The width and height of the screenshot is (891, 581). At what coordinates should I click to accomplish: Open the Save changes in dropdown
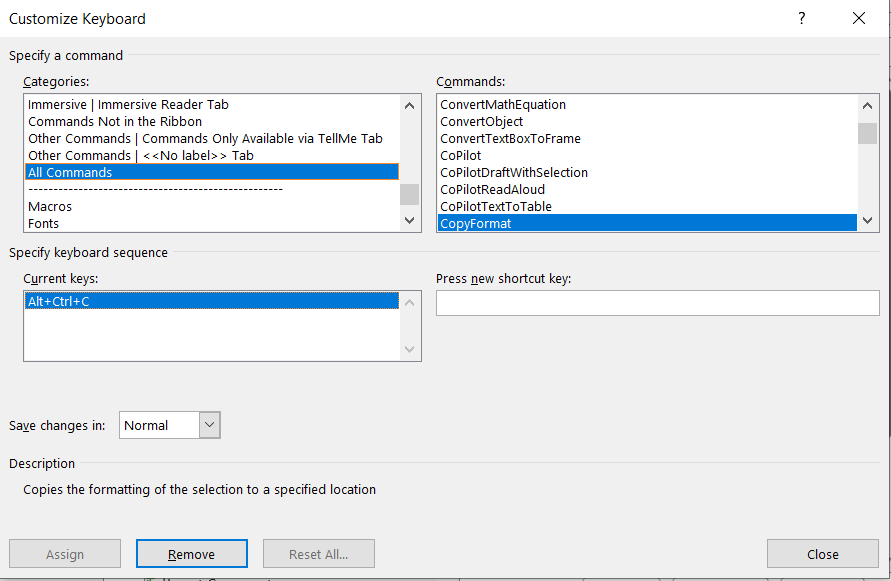(x=209, y=425)
